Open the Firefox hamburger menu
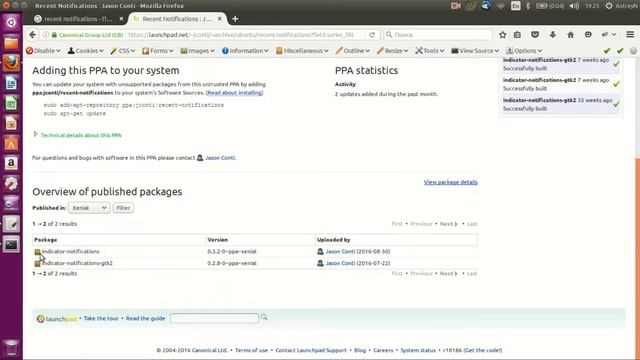This screenshot has width=640, height=360. coord(630,35)
